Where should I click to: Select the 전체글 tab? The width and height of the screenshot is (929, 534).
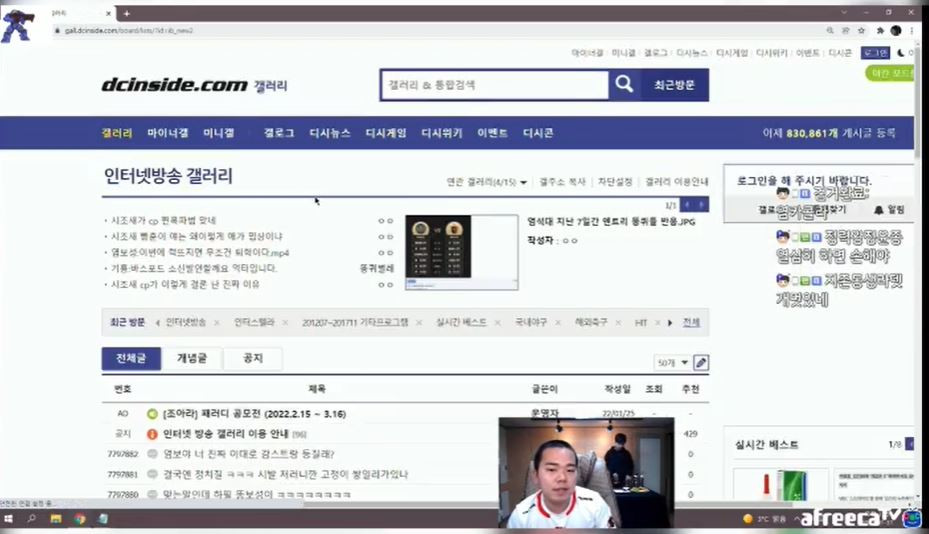(131, 359)
